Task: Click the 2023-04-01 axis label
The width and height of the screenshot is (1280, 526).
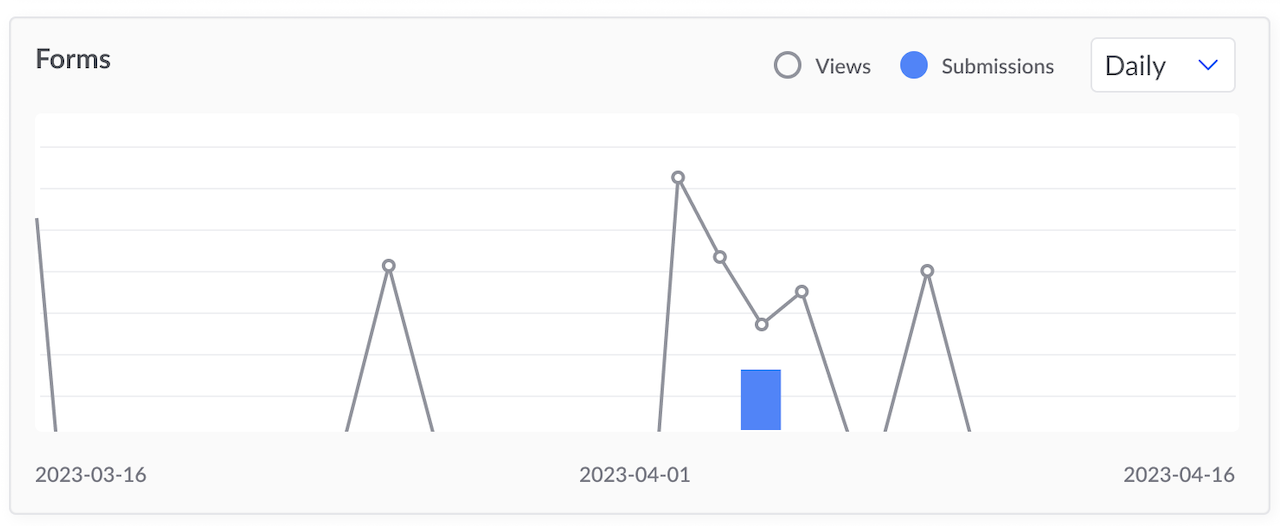Action: tap(634, 474)
